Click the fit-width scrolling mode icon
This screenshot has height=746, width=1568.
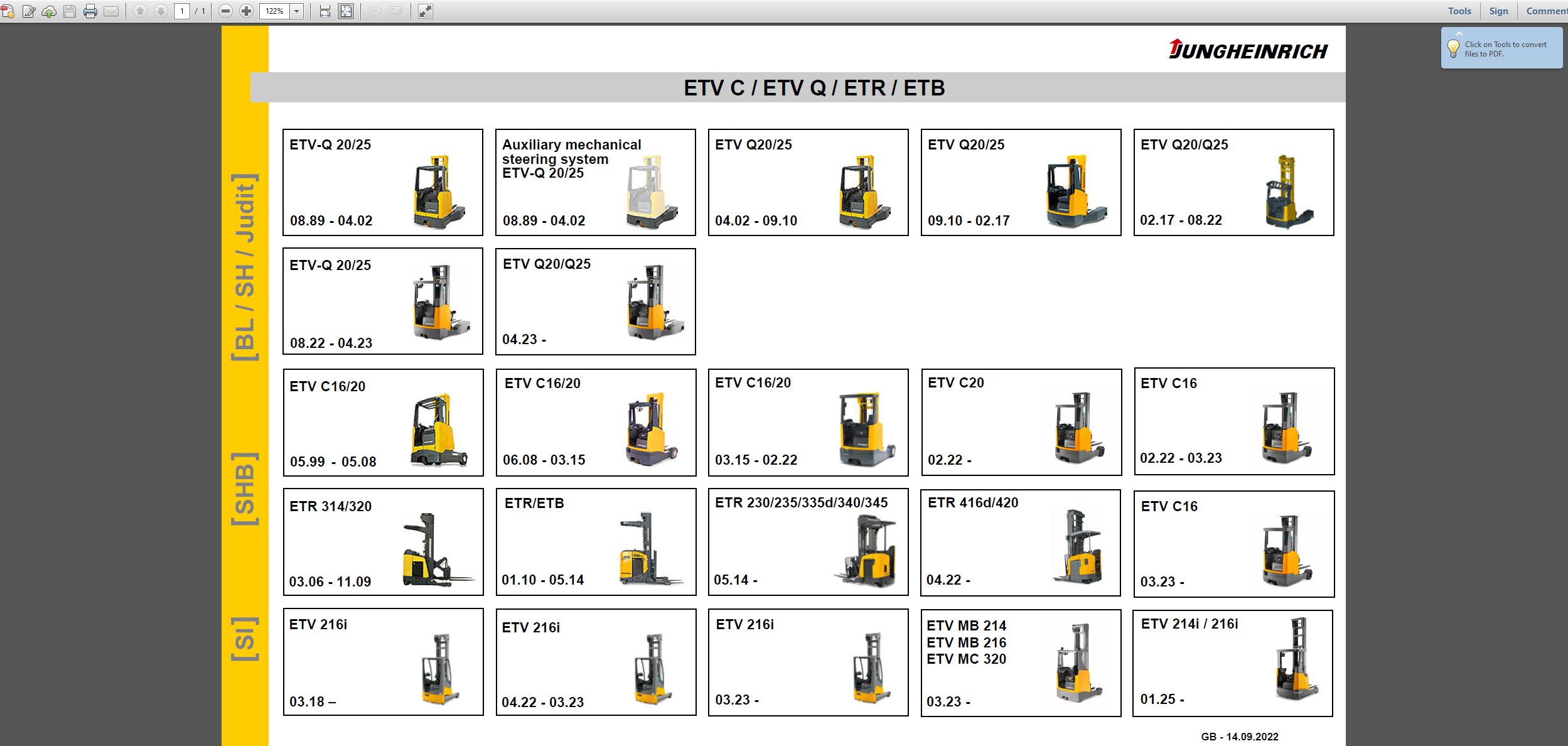(x=325, y=11)
